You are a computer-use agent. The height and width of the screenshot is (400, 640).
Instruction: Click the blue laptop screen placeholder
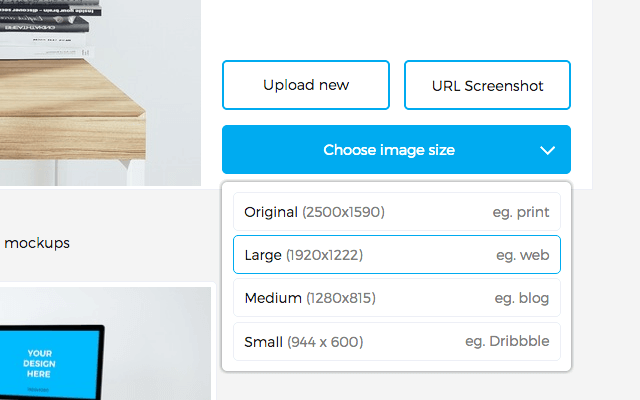49,363
